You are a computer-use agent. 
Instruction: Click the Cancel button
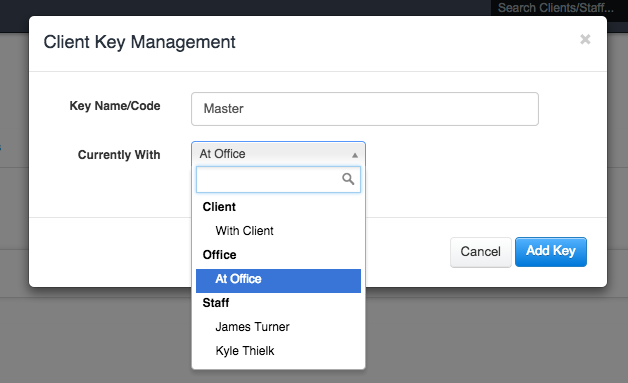[481, 252]
